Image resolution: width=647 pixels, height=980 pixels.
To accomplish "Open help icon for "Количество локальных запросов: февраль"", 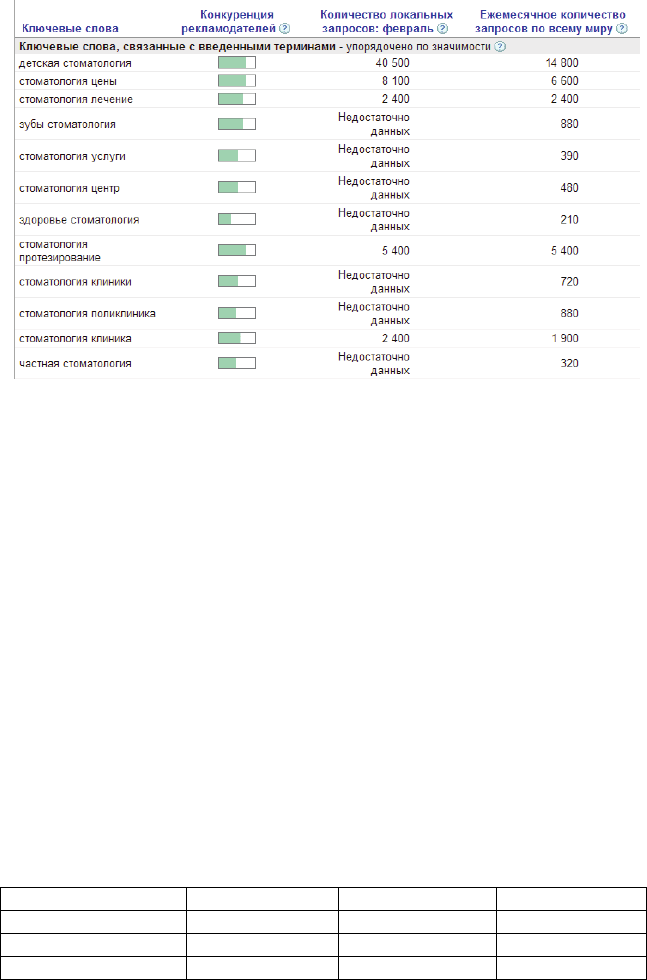I will tap(442, 29).
